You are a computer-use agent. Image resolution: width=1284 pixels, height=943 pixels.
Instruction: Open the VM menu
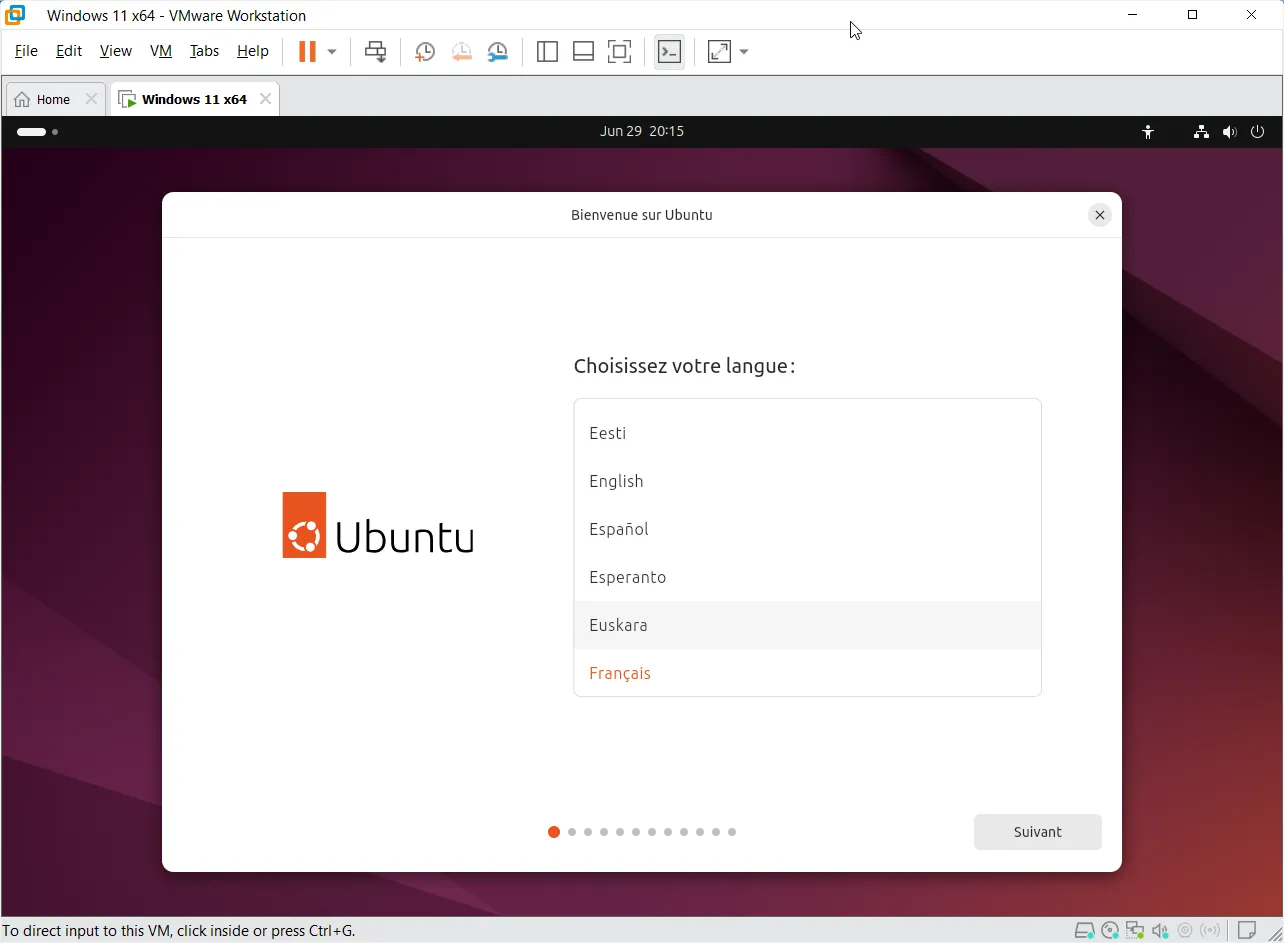pyautogui.click(x=161, y=51)
